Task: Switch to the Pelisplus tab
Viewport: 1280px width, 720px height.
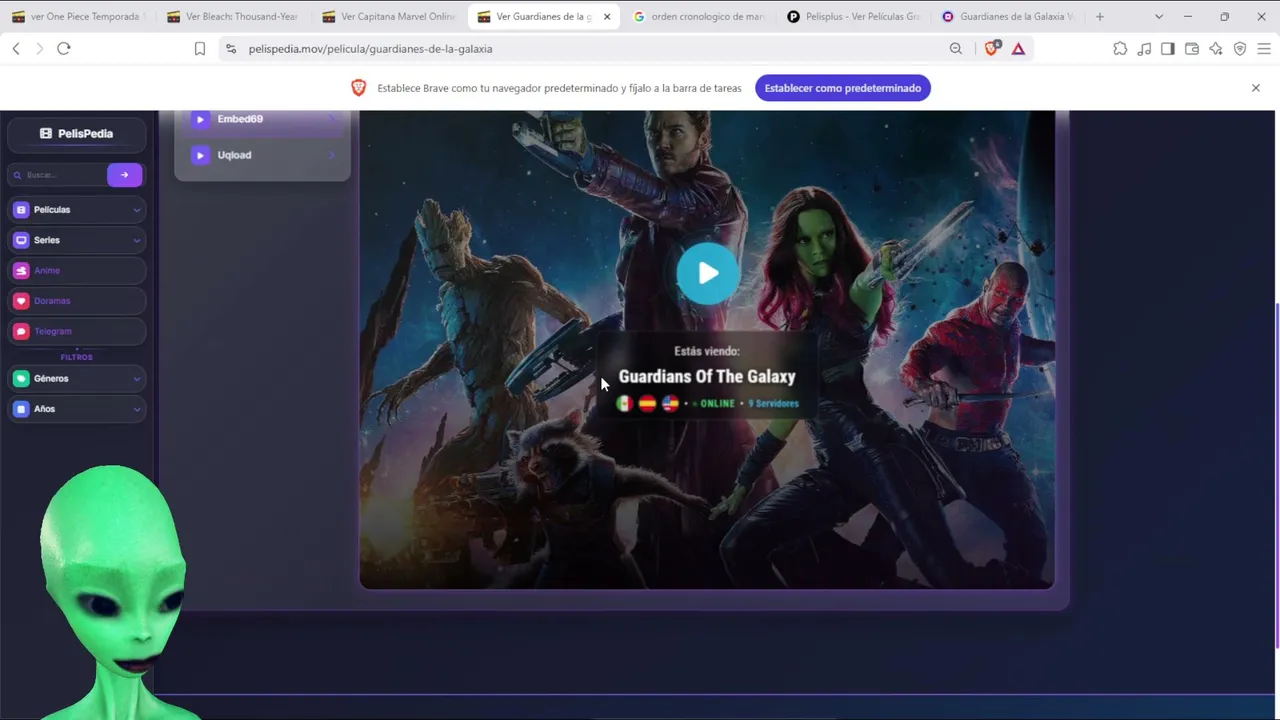Action: (x=853, y=17)
